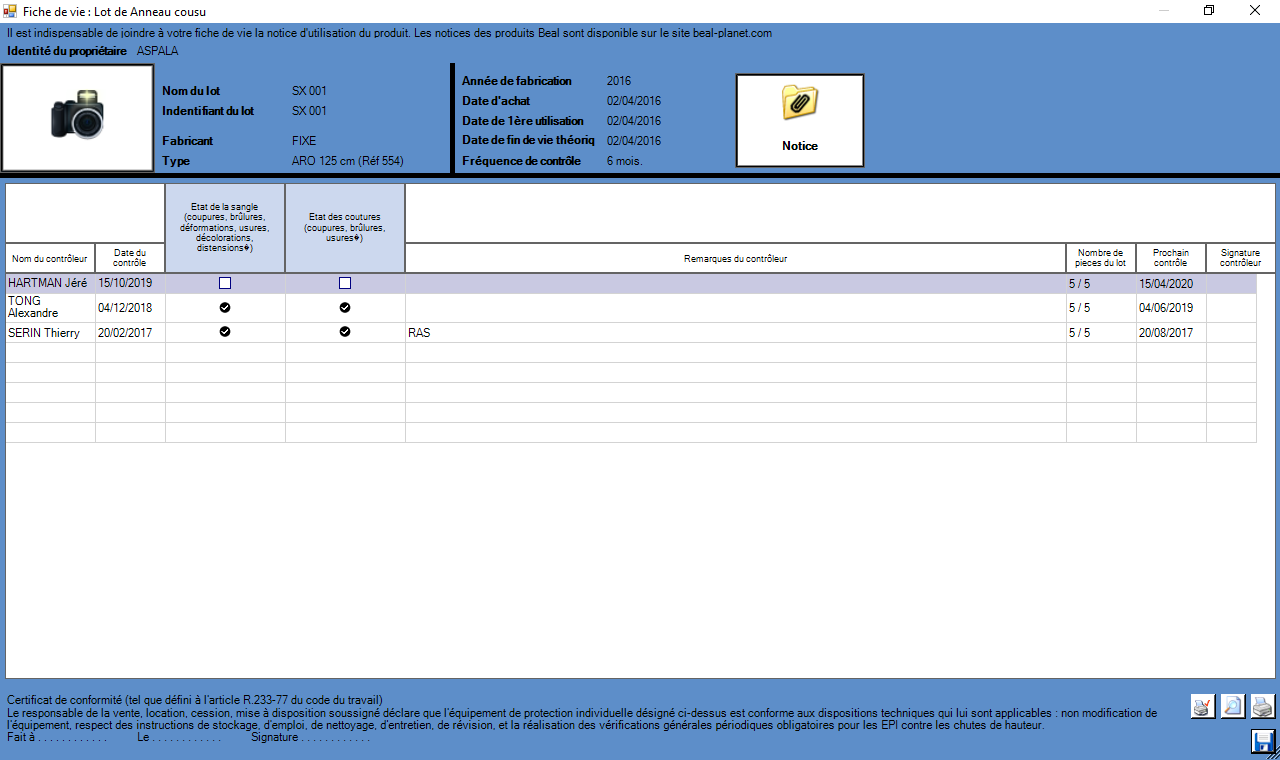The width and height of the screenshot is (1280, 760).
Task: Select the Etat des coutures column header
Action: (x=345, y=228)
